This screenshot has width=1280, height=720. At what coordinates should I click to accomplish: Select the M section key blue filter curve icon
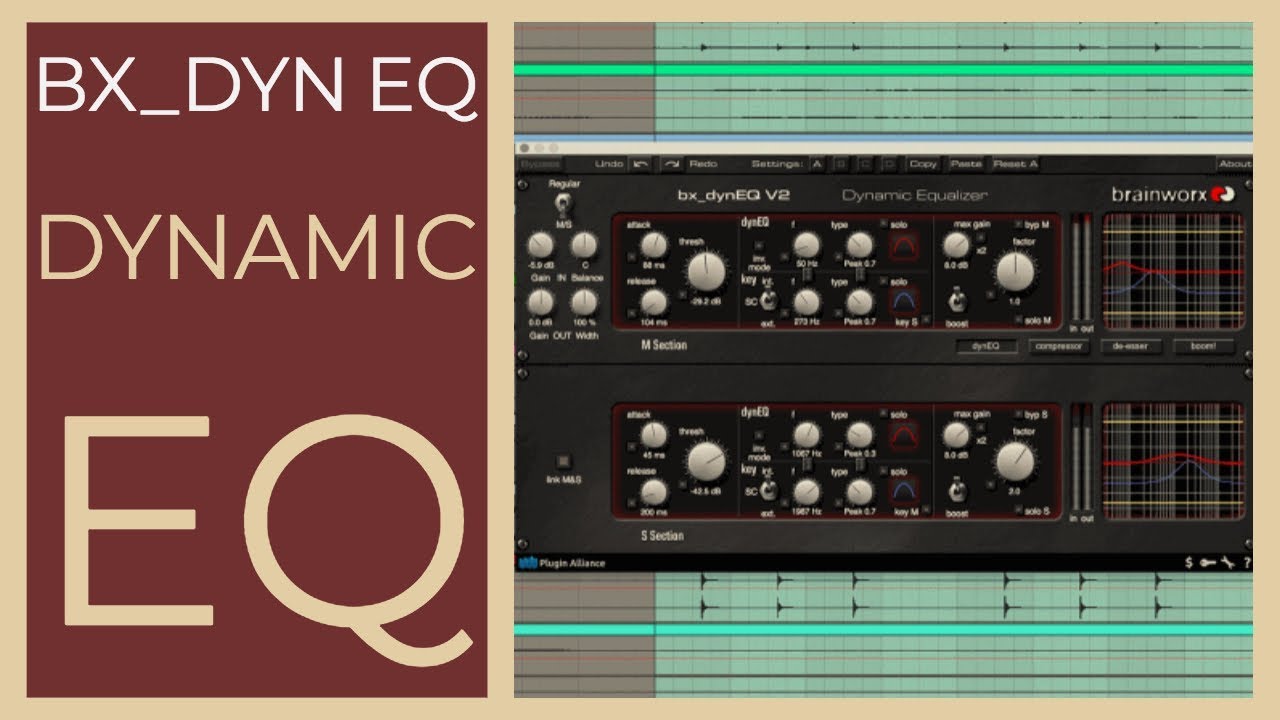pos(904,301)
